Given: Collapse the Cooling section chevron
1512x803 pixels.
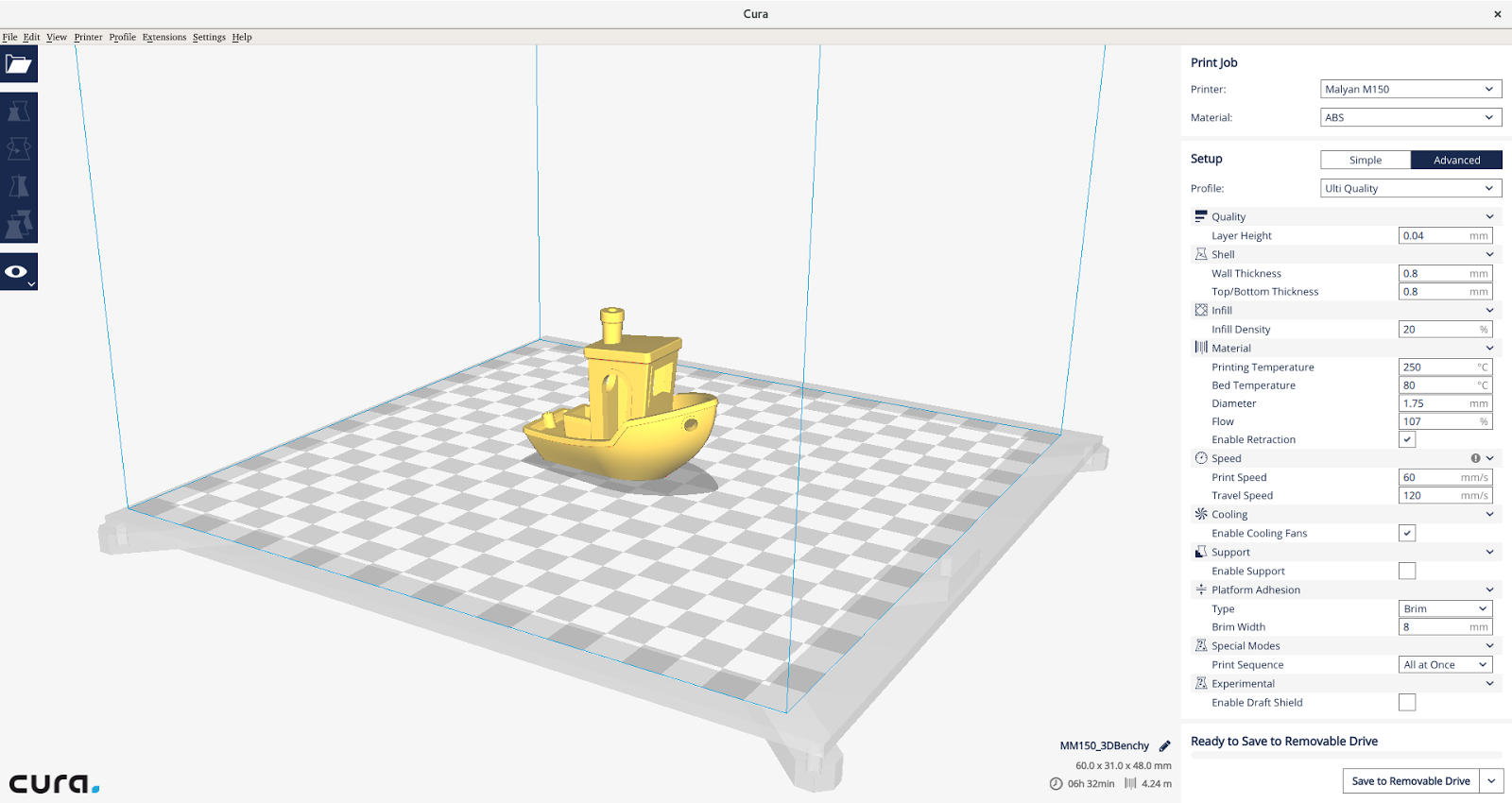Looking at the screenshot, I should pos(1490,514).
